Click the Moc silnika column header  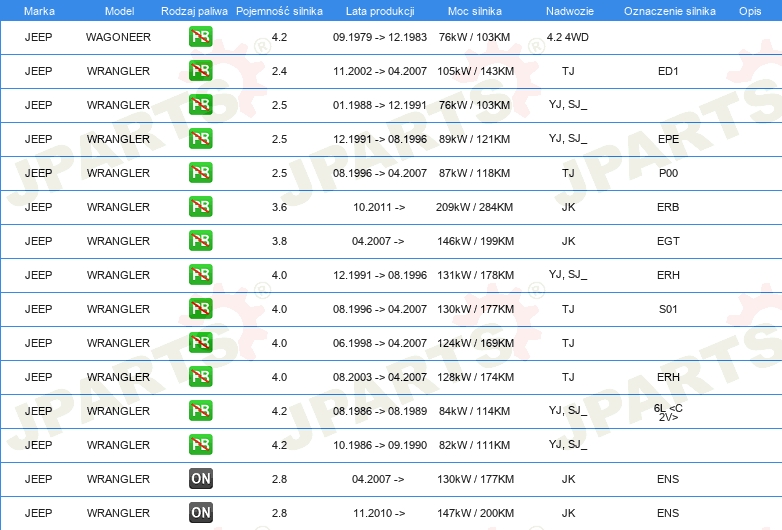tap(475, 11)
